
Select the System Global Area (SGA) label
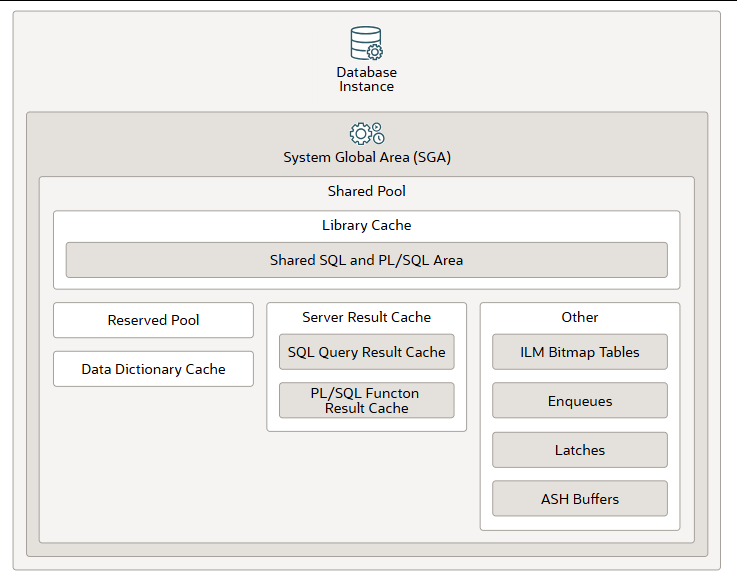click(367, 157)
